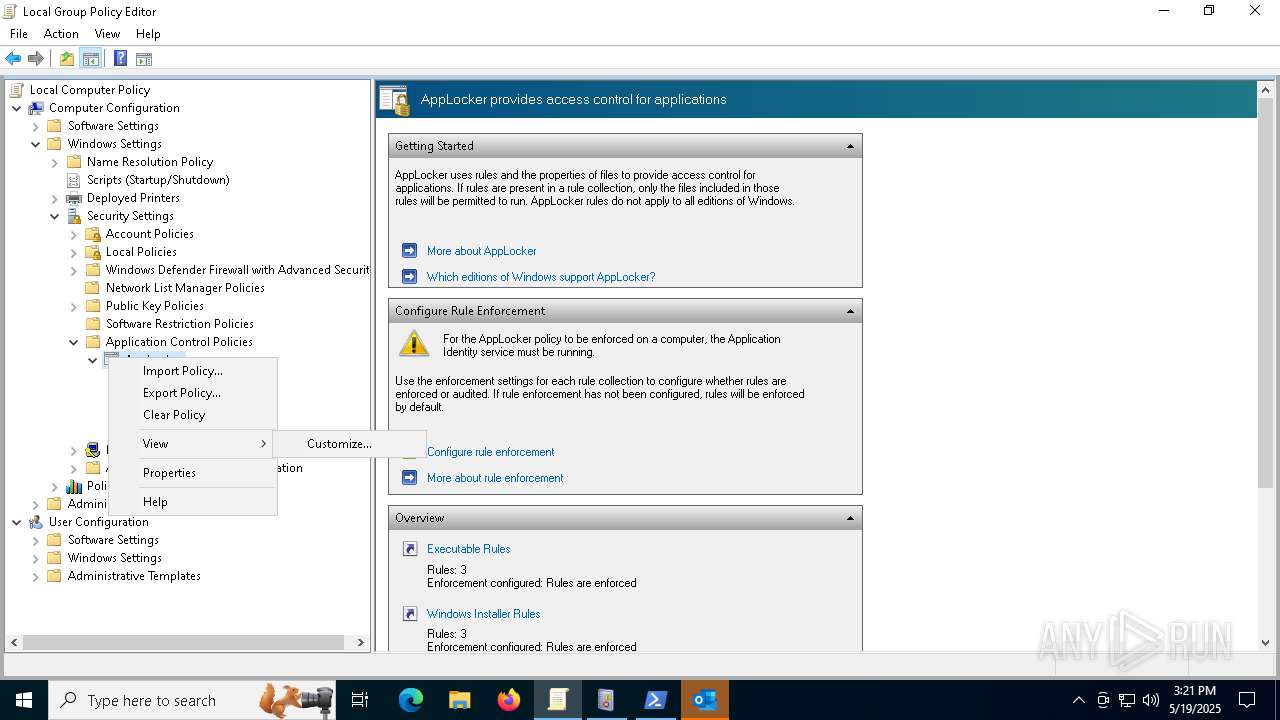Click the Scripts (Startup/Shutdown) script icon
This screenshot has height=720, width=1280.
click(74, 180)
